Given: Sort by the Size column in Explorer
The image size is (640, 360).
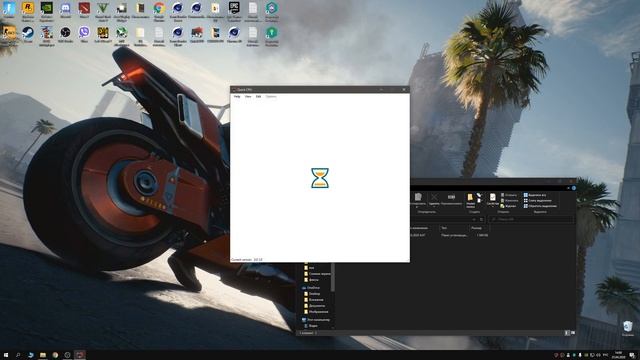Looking at the screenshot, I should click(480, 228).
